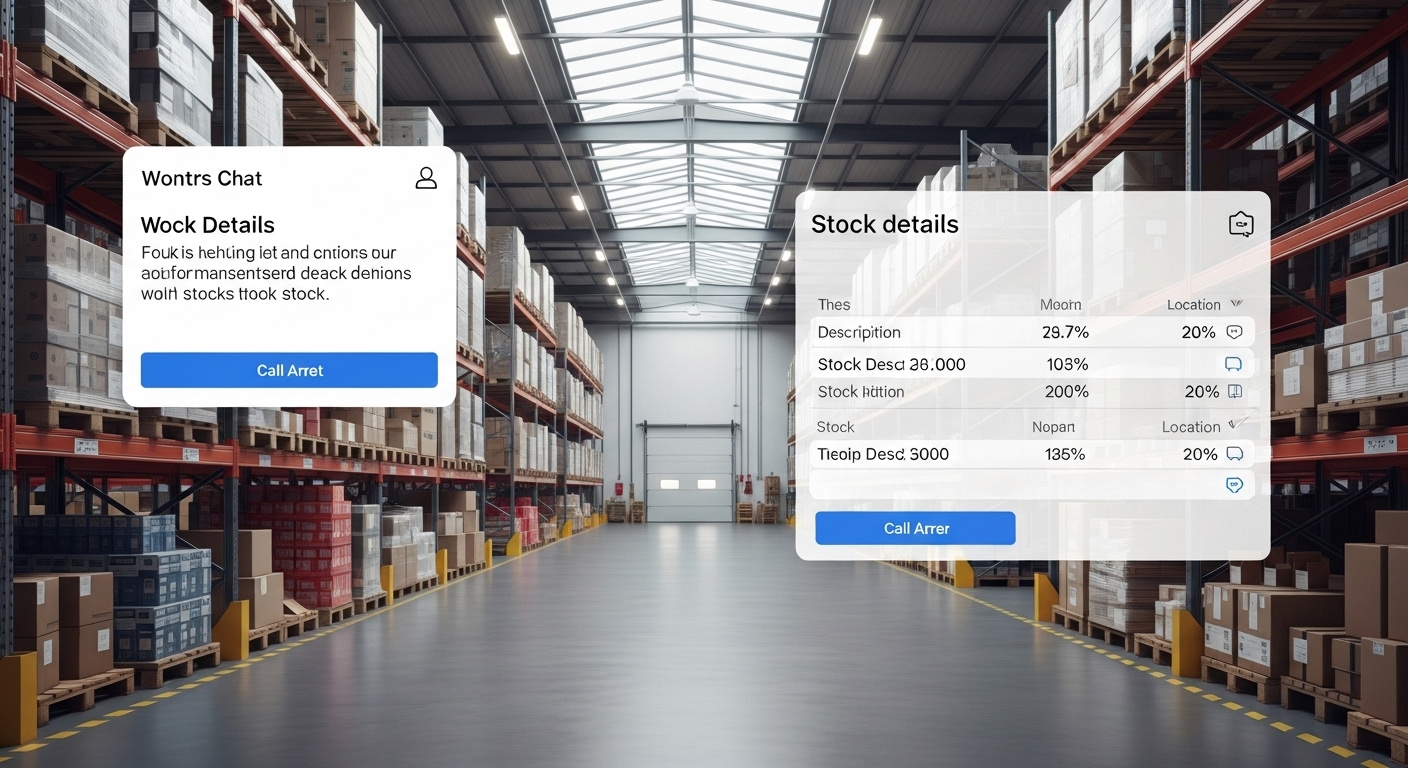Select the Tieoip Desc 5000 row text

[x=883, y=454]
